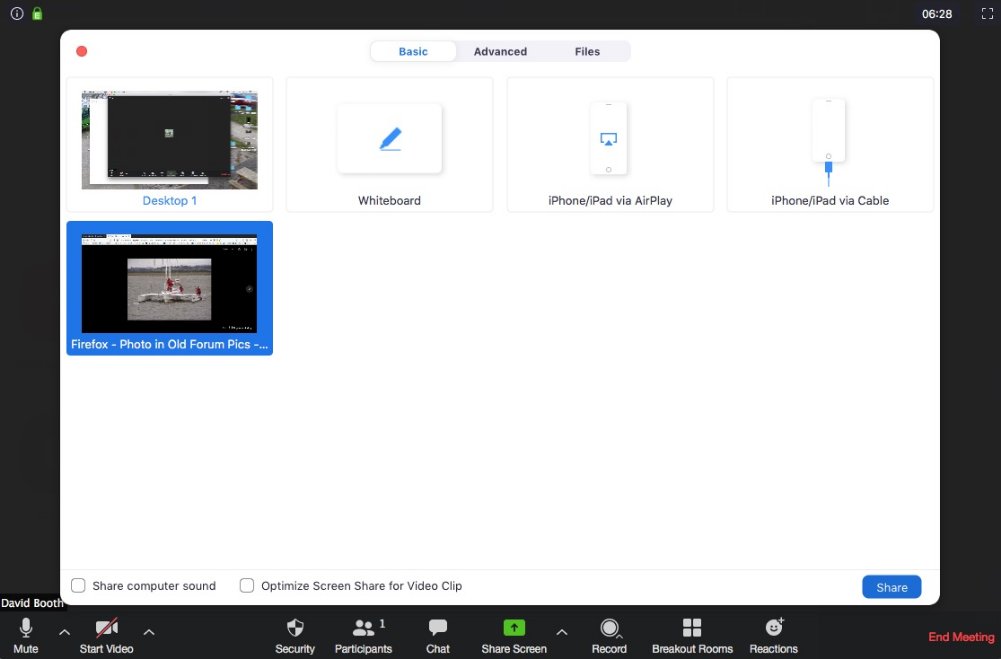Open the Participants panel icon
This screenshot has width=1001, height=659.
(x=363, y=628)
